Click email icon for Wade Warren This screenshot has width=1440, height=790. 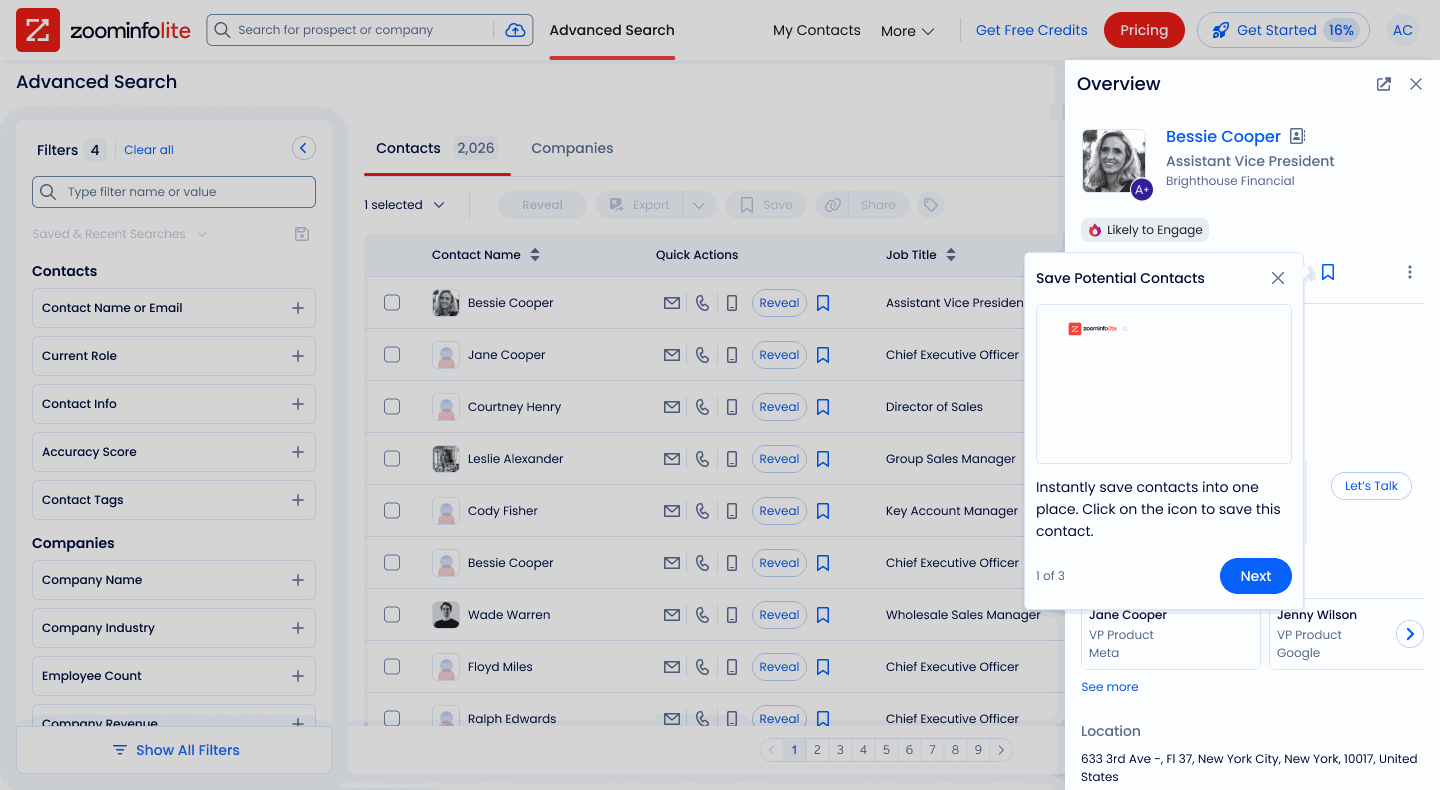(x=672, y=615)
